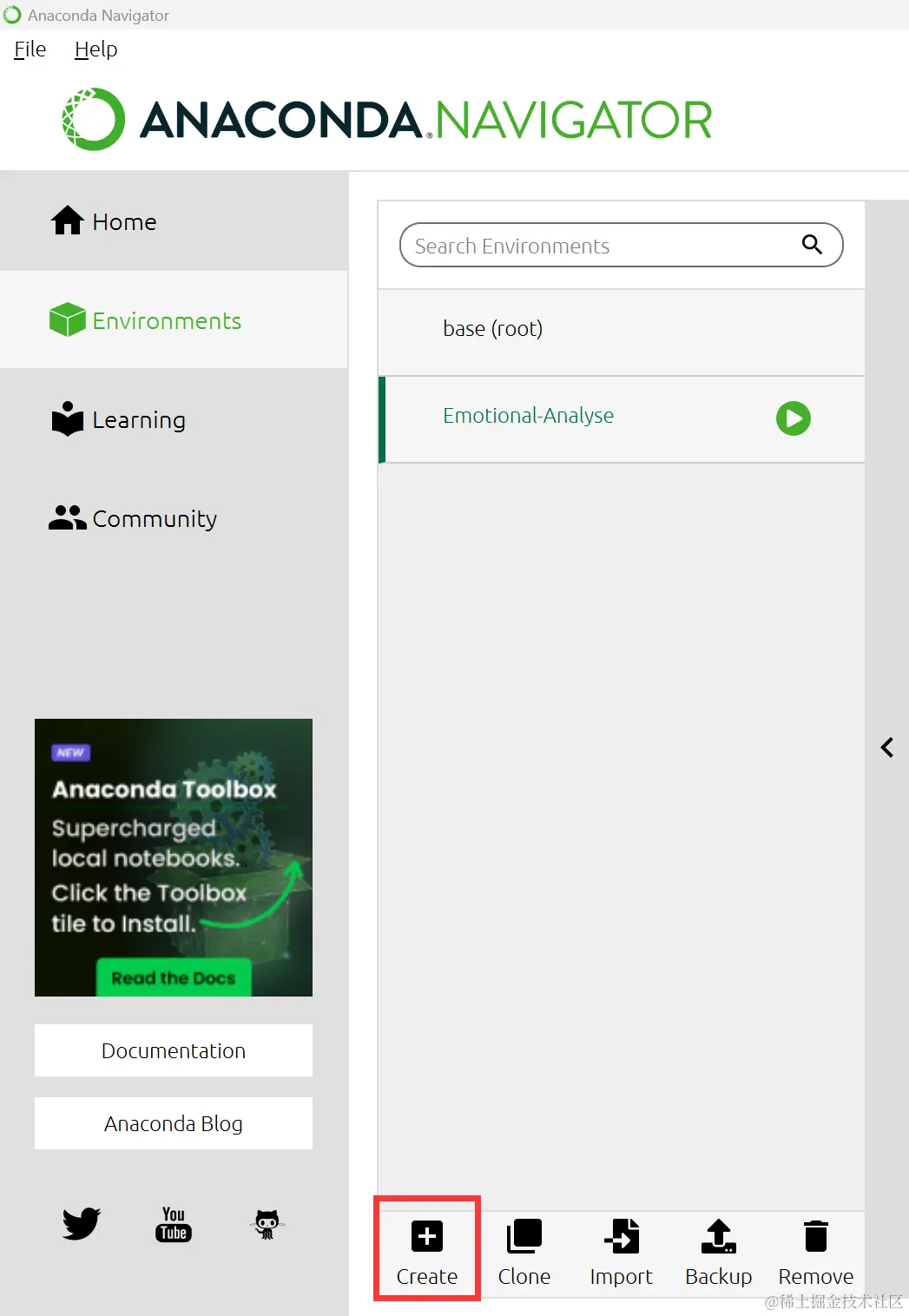Click the Remove label
This screenshot has height=1316, width=909.
coord(816,1277)
